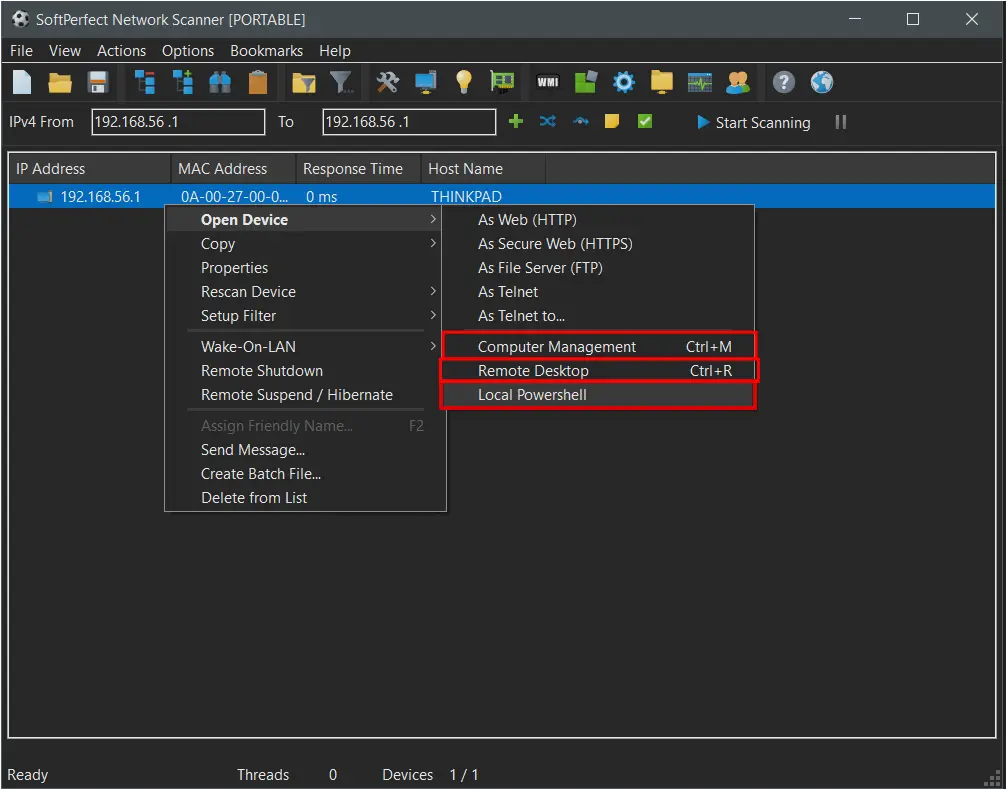Choose Send Message... from context menu
Image resolution: width=1007 pixels, height=790 pixels.
(305, 450)
